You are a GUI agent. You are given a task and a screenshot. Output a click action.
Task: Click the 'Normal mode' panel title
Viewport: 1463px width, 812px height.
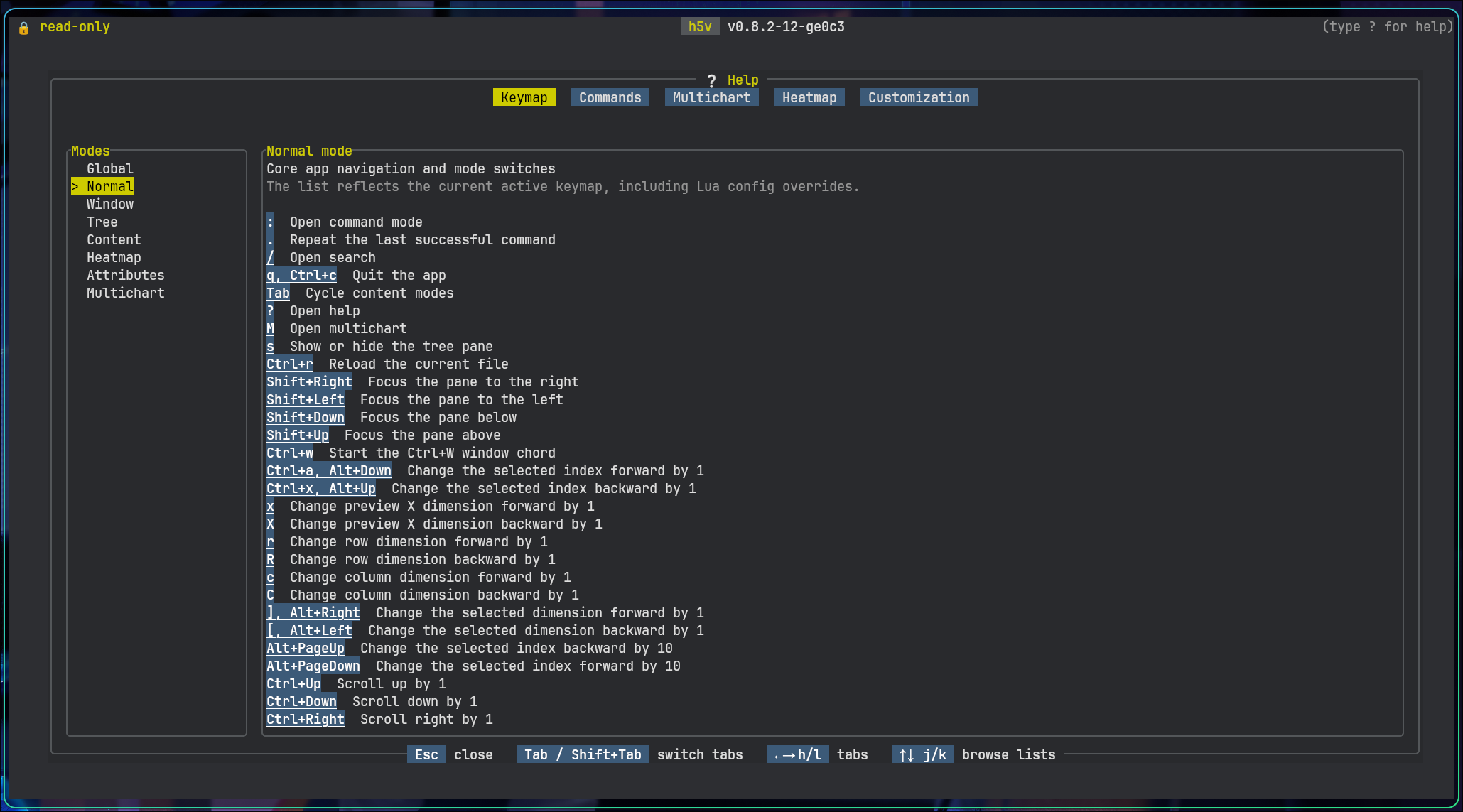[x=309, y=151]
